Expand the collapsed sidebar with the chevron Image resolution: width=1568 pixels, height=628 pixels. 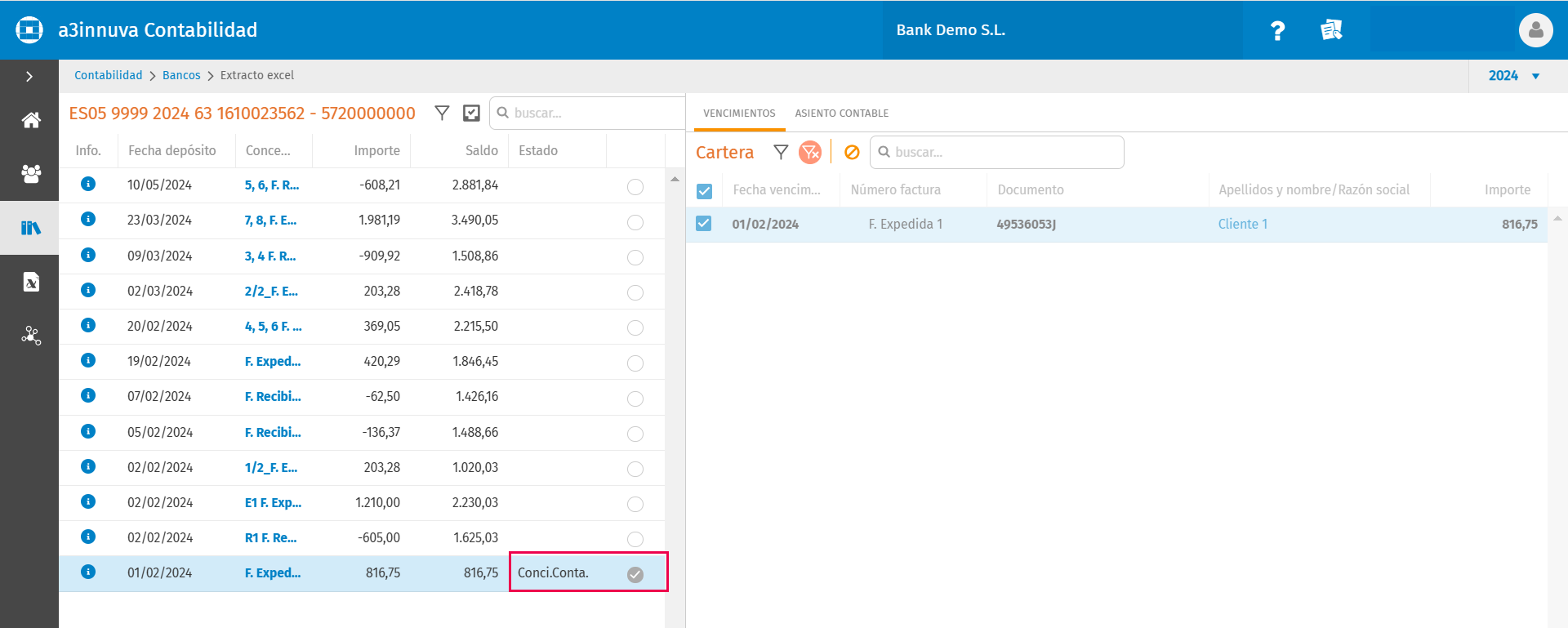pos(29,76)
